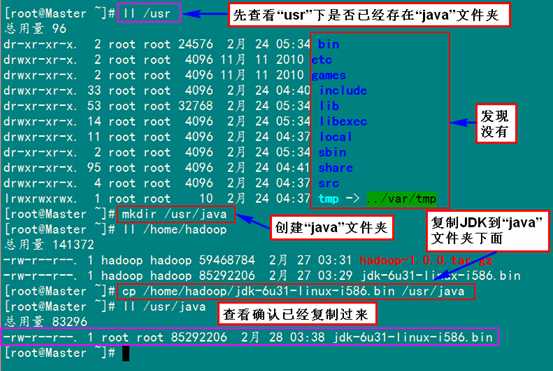Select the size value 24576
Screen dimensions: 553x371
click(196, 44)
